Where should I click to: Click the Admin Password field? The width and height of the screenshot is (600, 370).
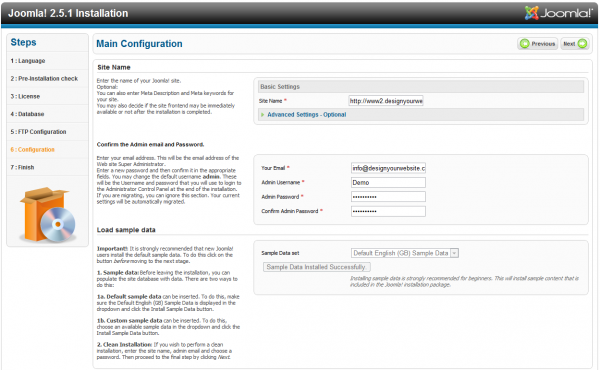coord(388,197)
